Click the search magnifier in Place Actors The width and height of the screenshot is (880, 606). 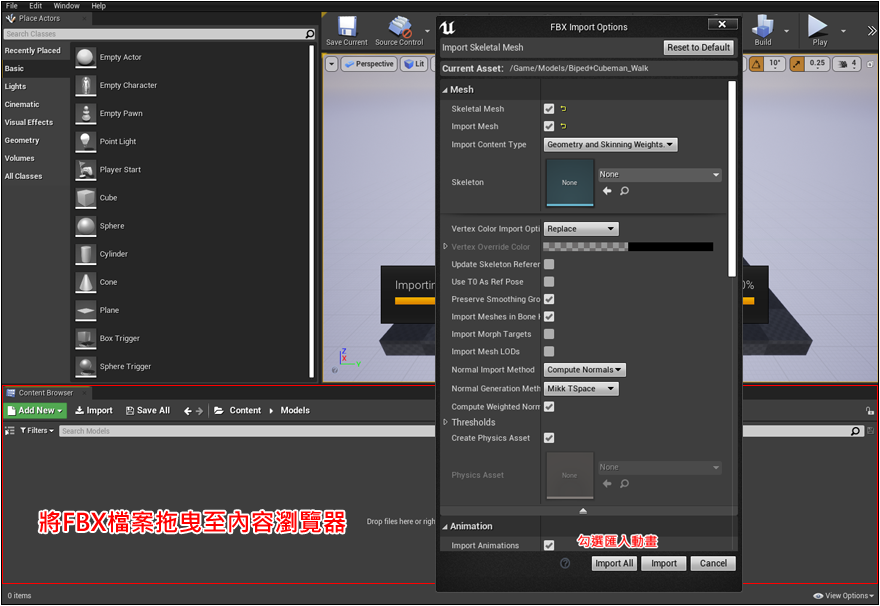[x=310, y=34]
